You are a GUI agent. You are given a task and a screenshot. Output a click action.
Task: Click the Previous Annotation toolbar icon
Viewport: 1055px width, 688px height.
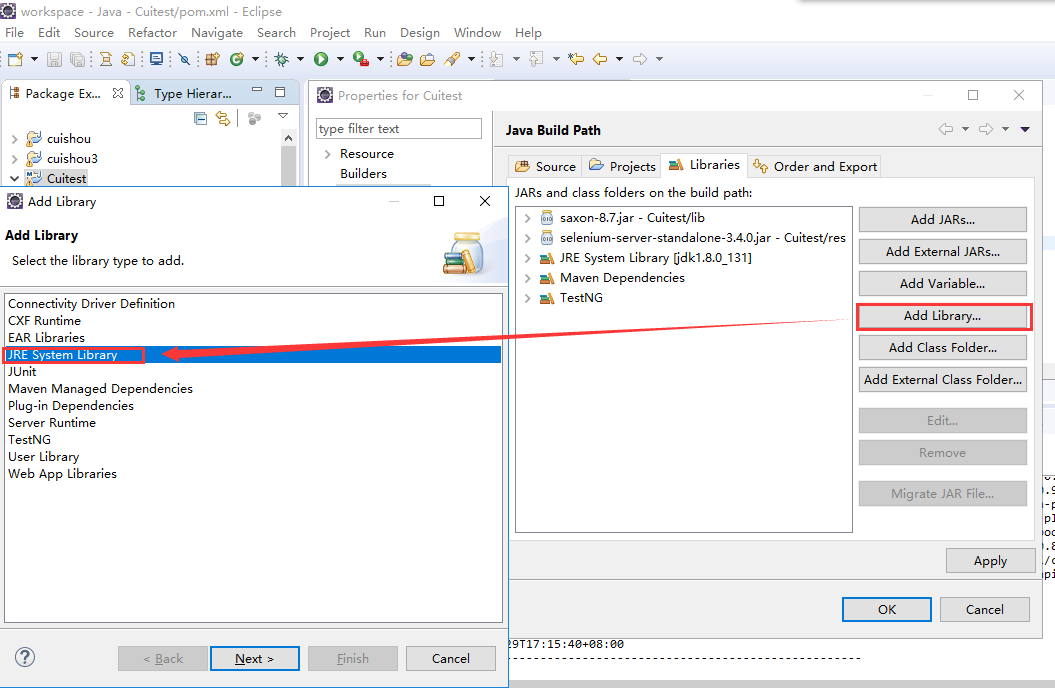[536, 59]
